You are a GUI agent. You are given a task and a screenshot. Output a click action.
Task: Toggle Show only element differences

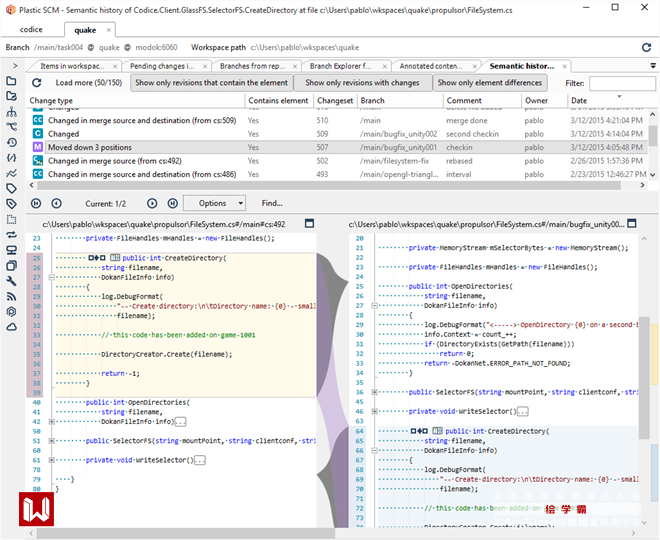coord(490,83)
